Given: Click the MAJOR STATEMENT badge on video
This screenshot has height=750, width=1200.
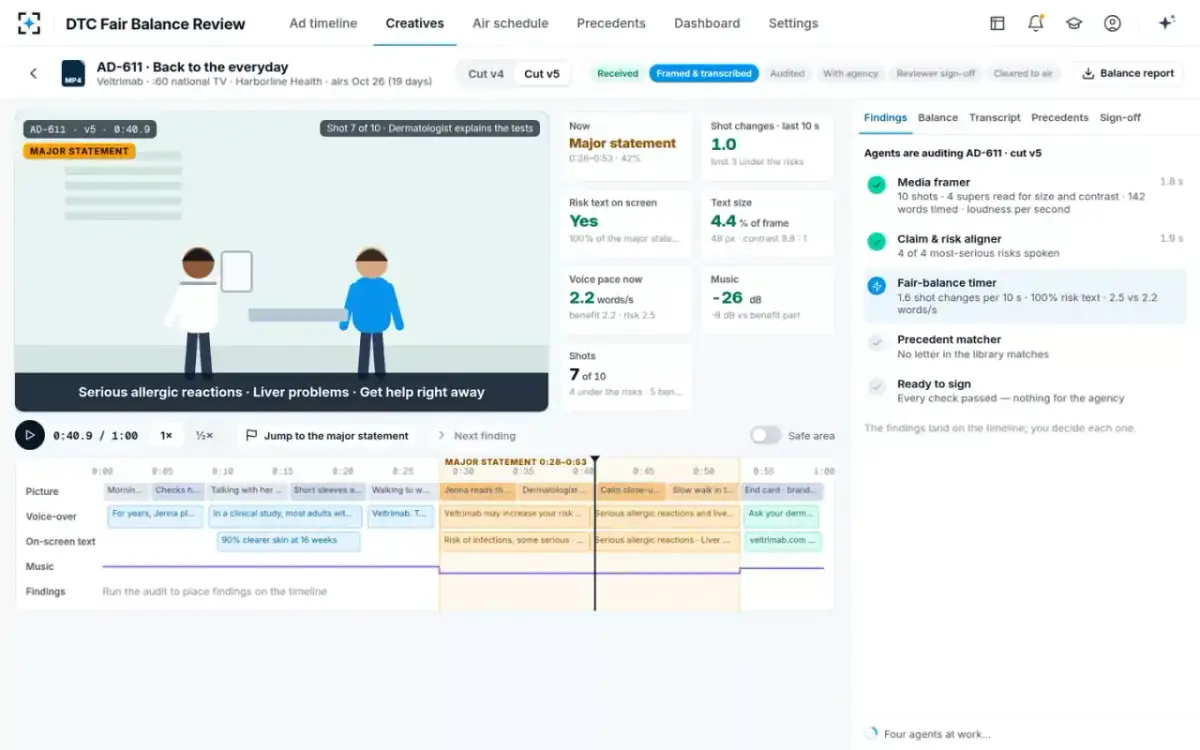Looking at the screenshot, I should pyautogui.click(x=79, y=151).
